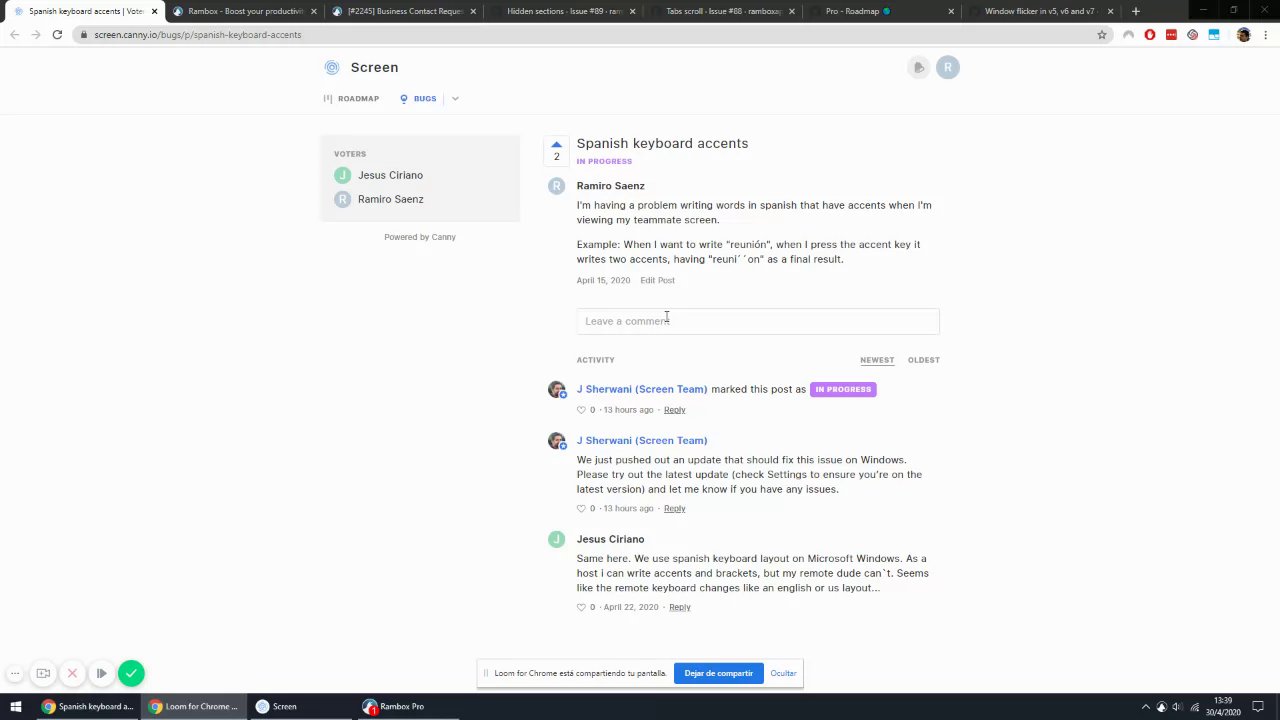
Task: Open the R user avatar menu
Action: pos(948,67)
